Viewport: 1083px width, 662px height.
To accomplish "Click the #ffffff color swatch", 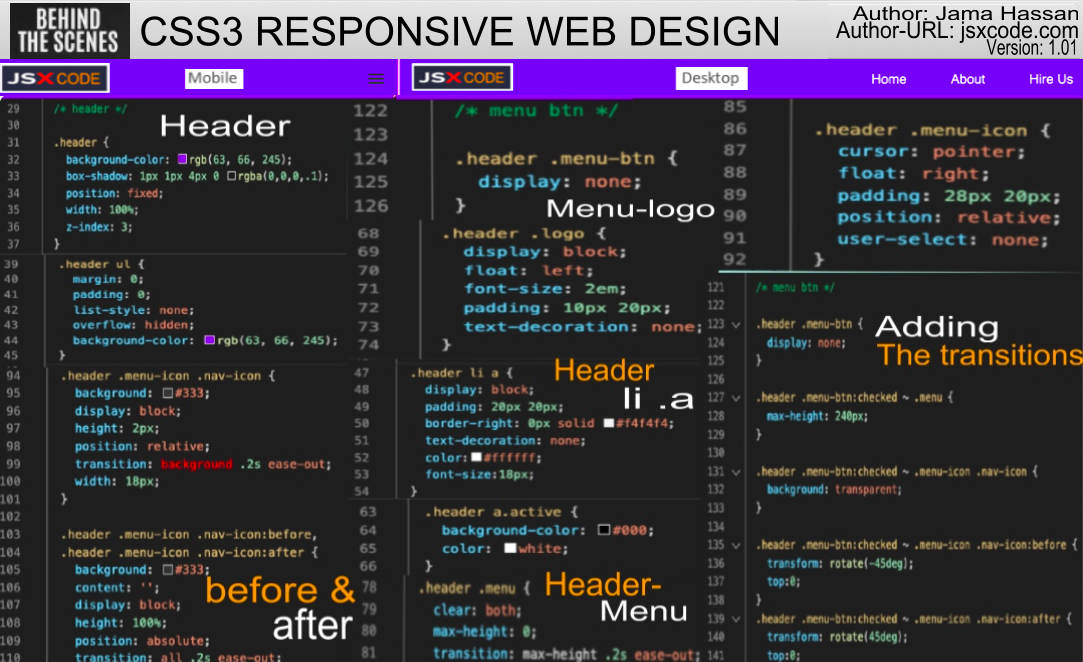I will tap(476, 457).
